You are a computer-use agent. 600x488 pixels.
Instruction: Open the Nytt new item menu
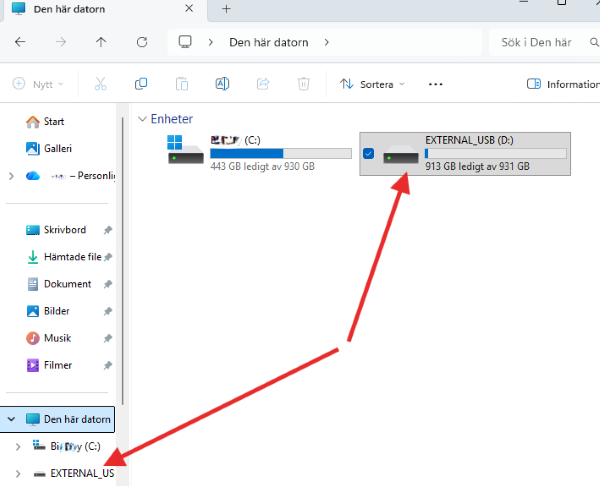click(38, 84)
